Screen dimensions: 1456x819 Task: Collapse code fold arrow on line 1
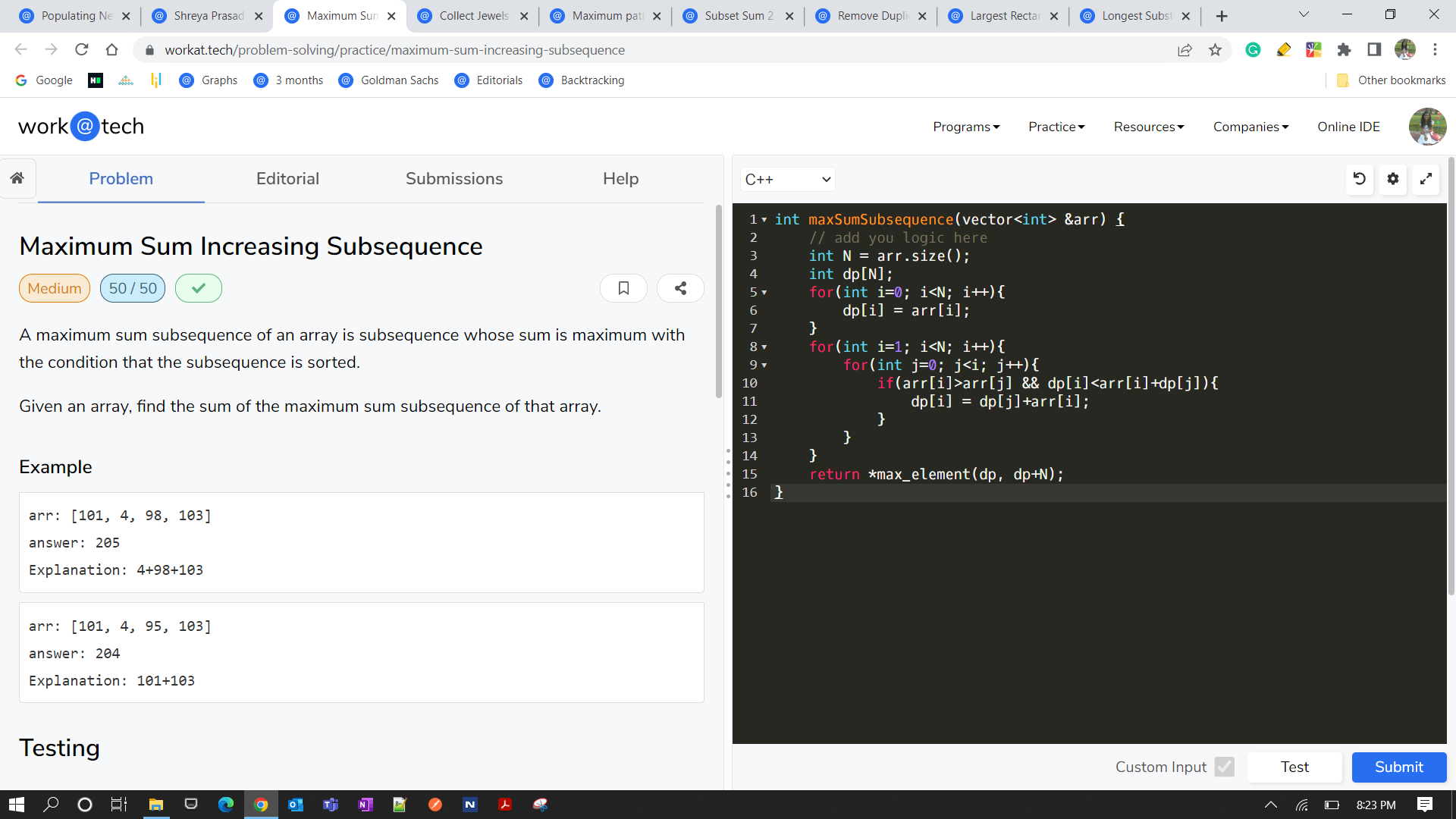(764, 220)
